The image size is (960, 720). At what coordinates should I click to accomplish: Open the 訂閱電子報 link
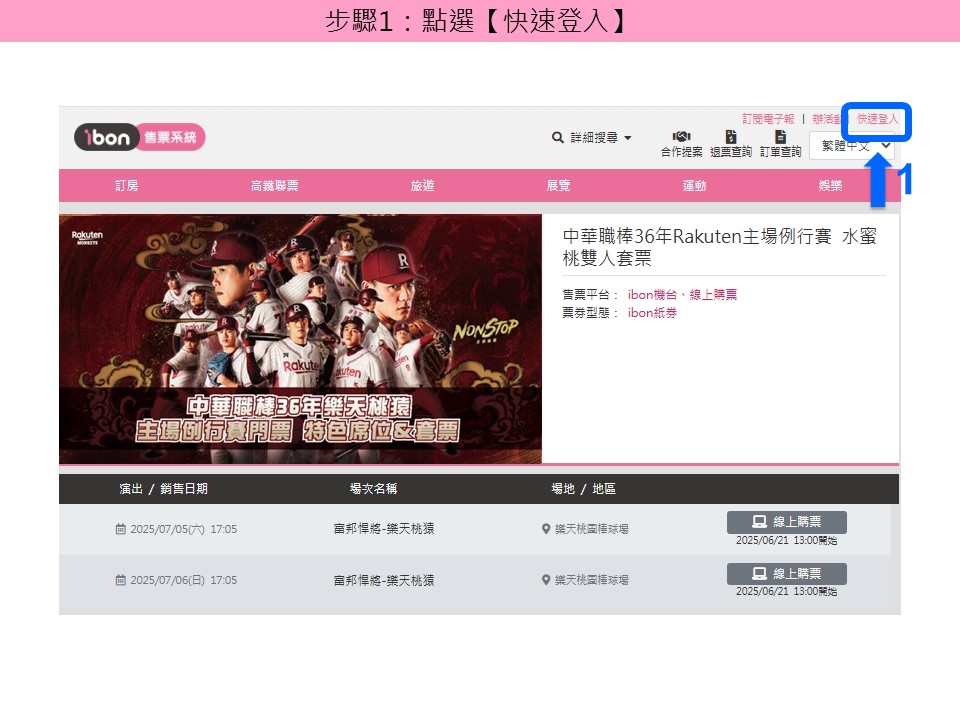[x=768, y=119]
